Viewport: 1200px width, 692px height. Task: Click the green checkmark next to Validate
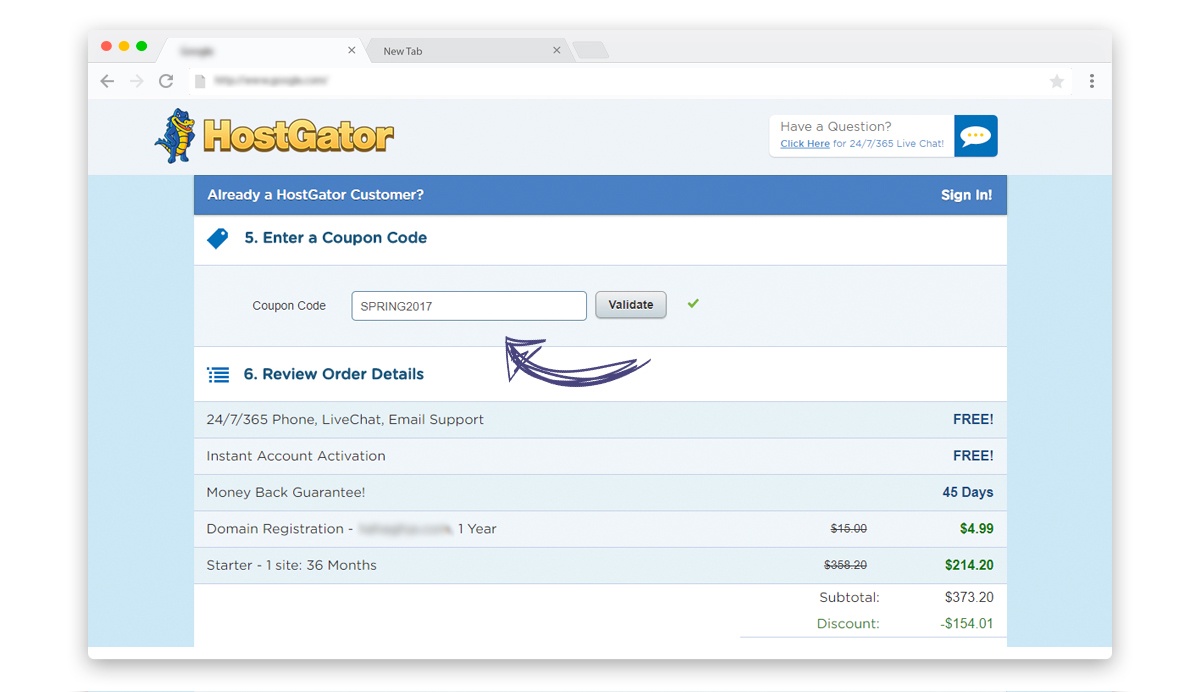[x=693, y=303]
